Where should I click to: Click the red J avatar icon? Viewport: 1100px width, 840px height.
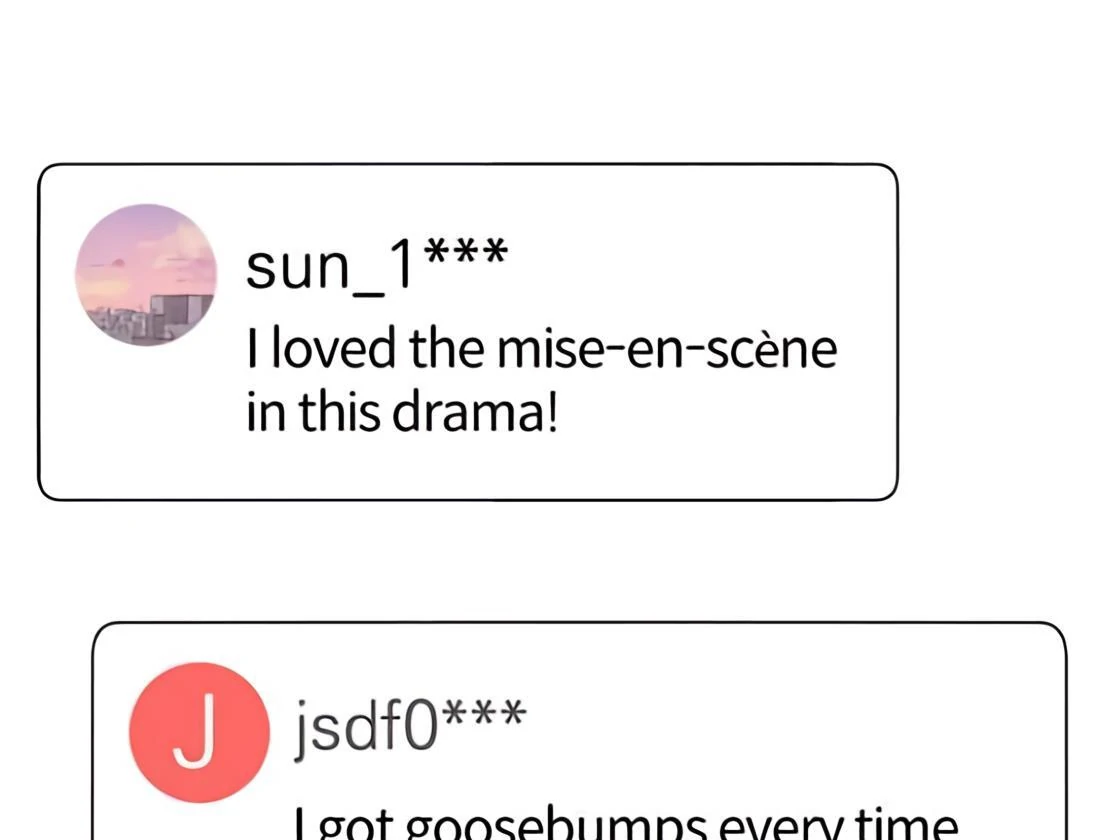pos(199,733)
